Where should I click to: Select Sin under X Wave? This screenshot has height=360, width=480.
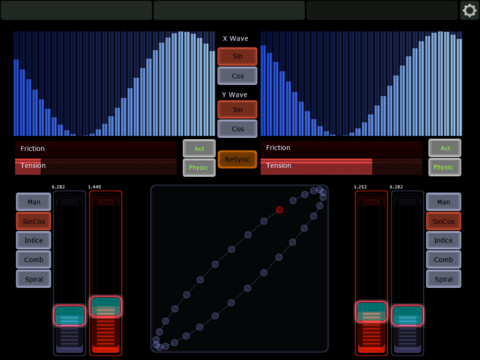click(237, 56)
